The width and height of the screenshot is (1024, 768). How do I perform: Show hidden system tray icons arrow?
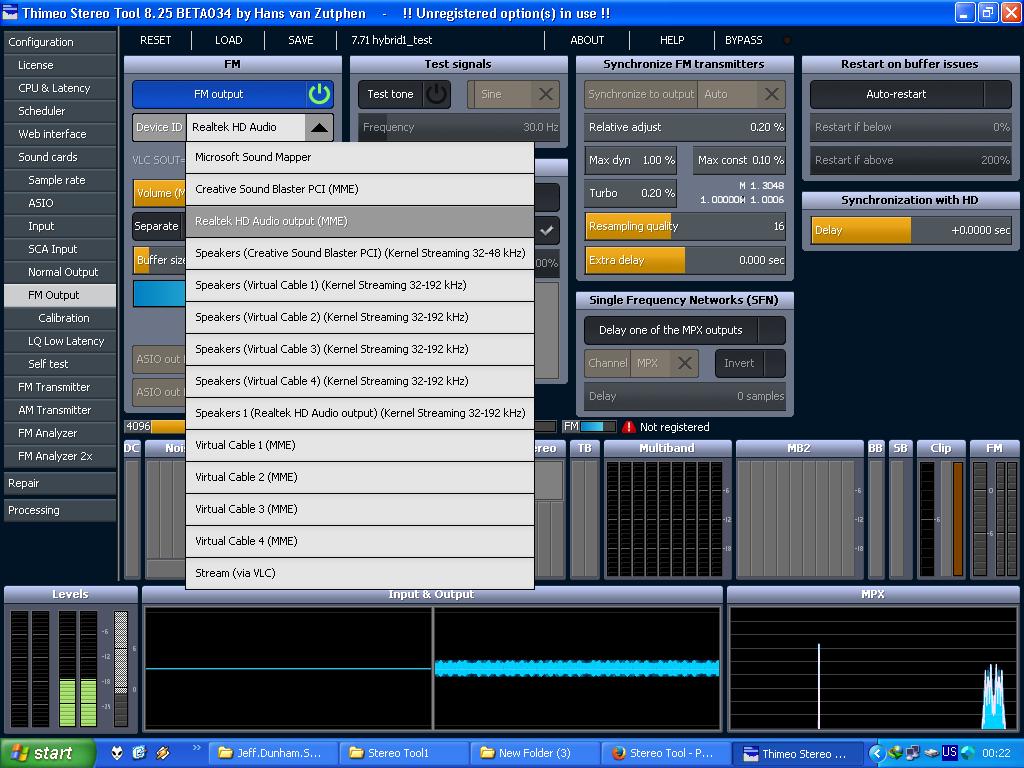876,753
